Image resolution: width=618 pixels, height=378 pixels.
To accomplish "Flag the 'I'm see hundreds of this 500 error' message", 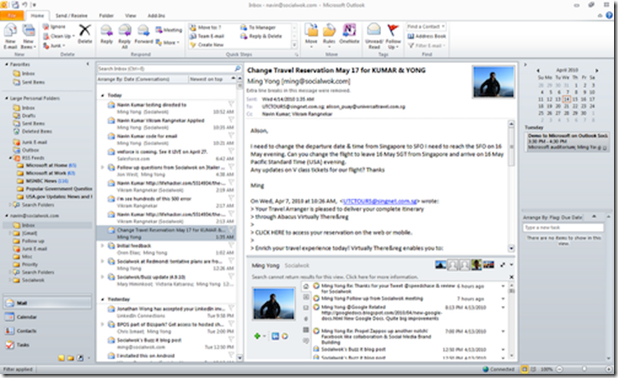I will 231,198.
